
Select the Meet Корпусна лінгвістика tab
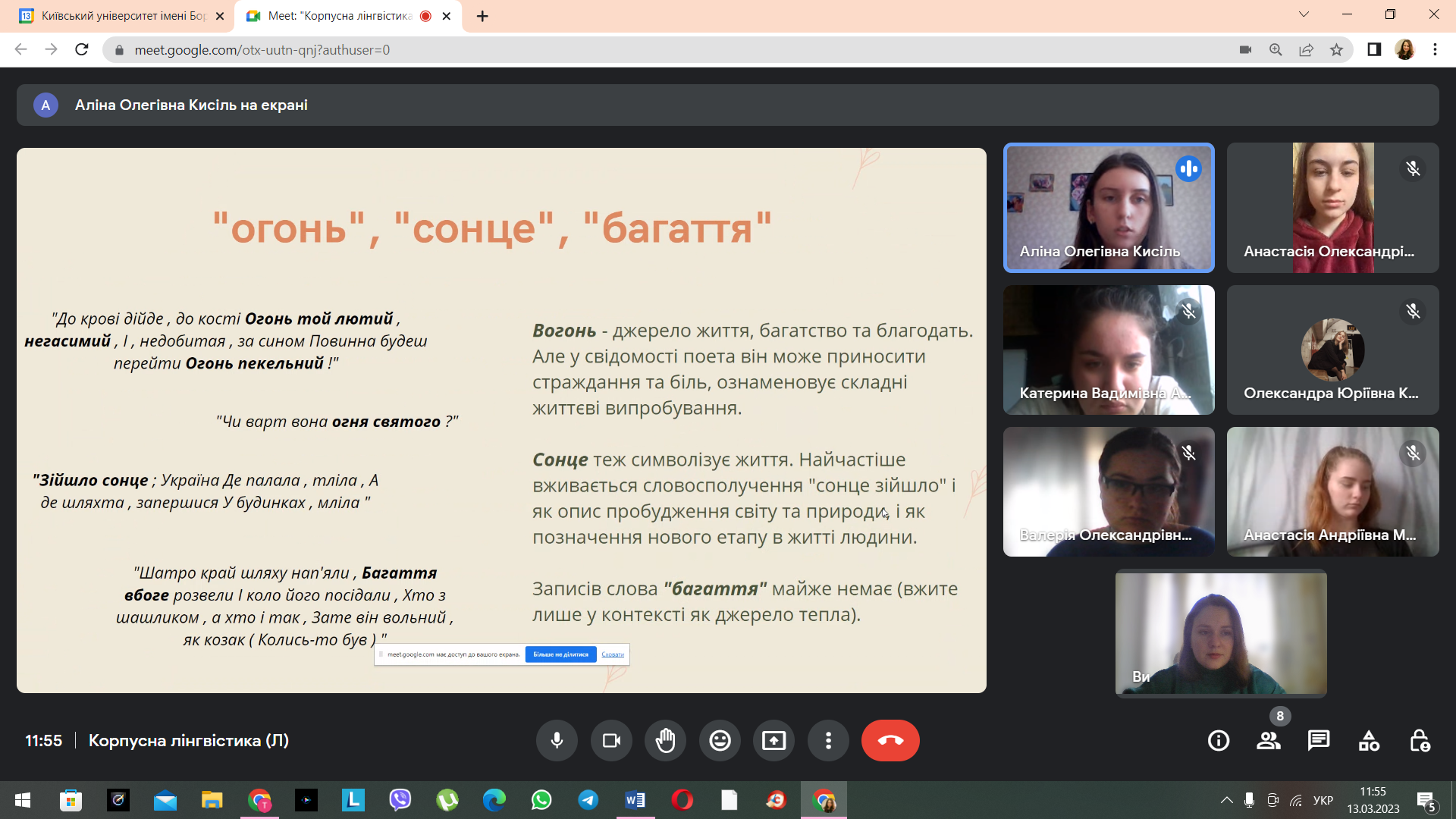coord(339,16)
